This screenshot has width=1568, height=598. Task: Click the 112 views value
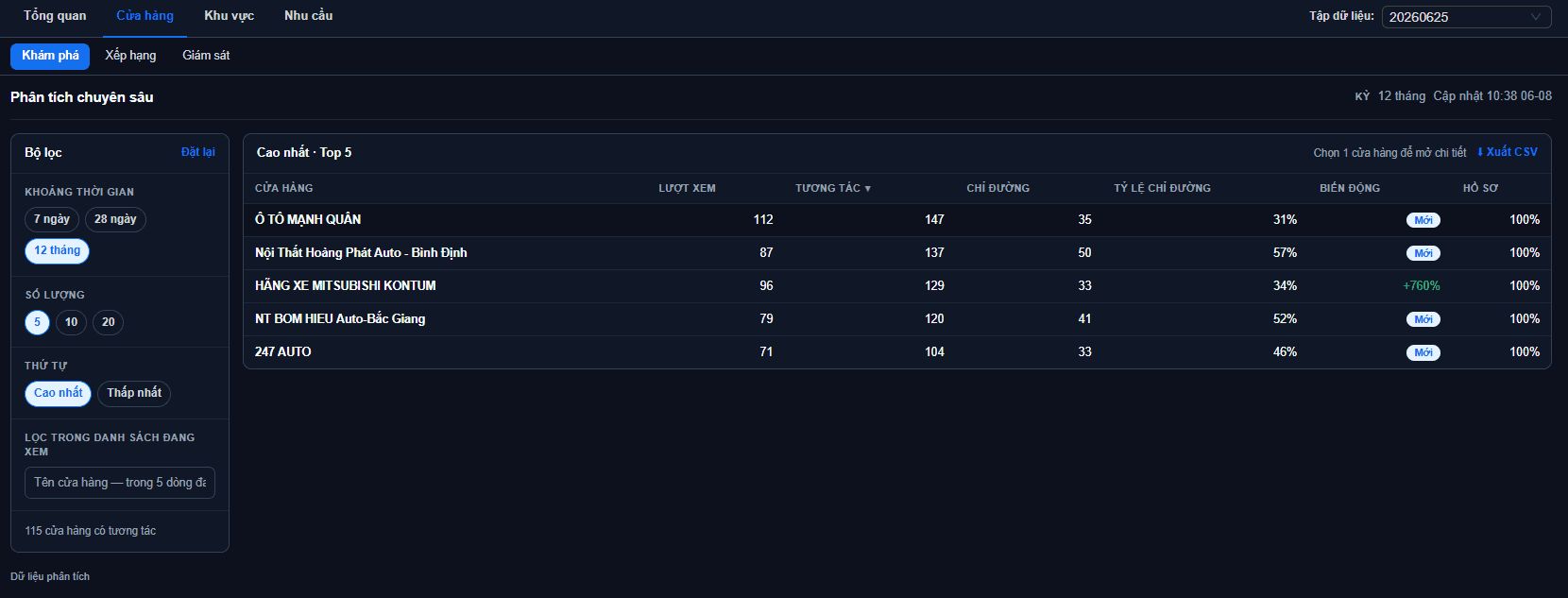pyautogui.click(x=763, y=219)
